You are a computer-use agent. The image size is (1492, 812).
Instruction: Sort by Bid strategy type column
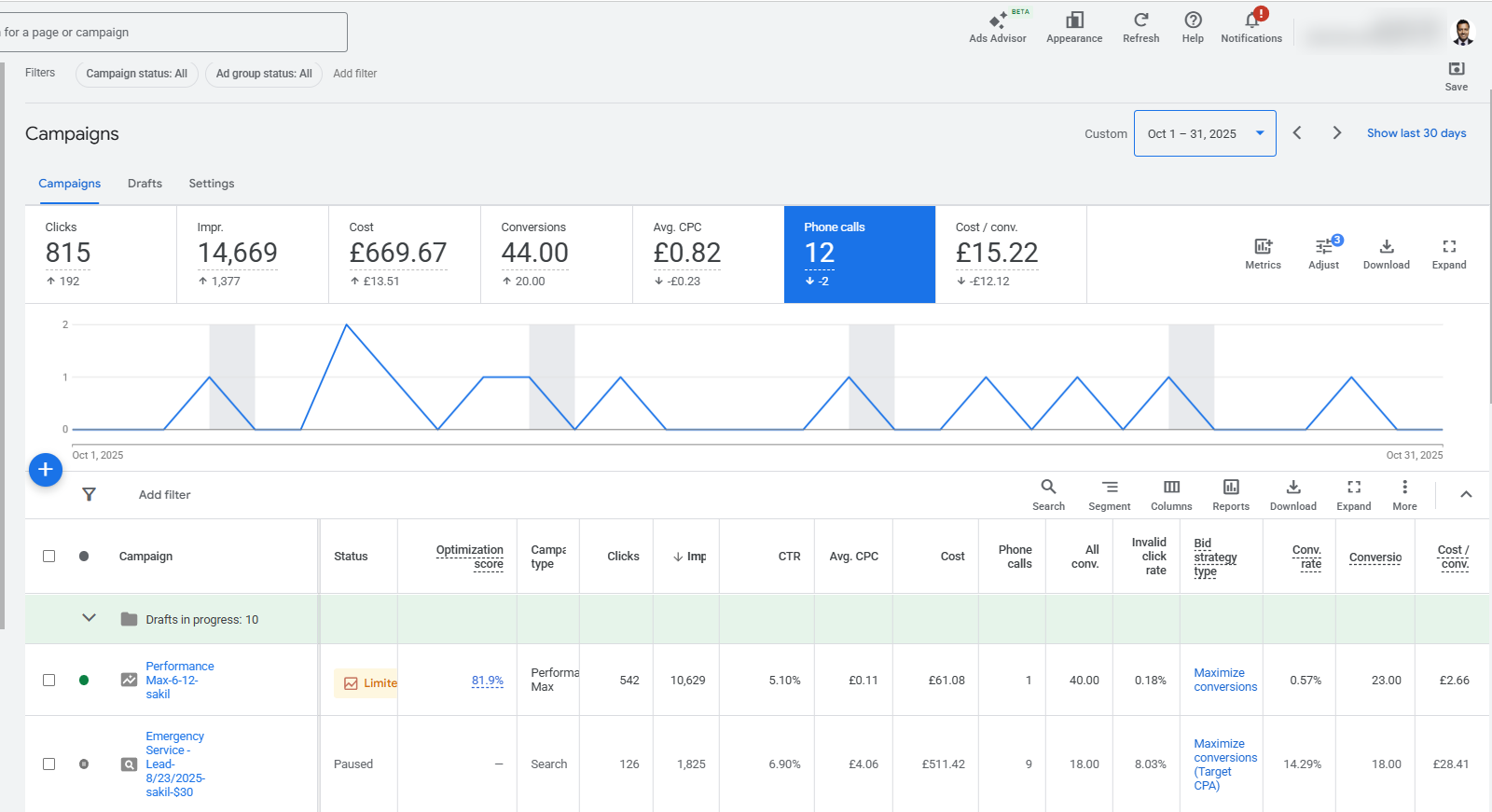[x=1215, y=557]
